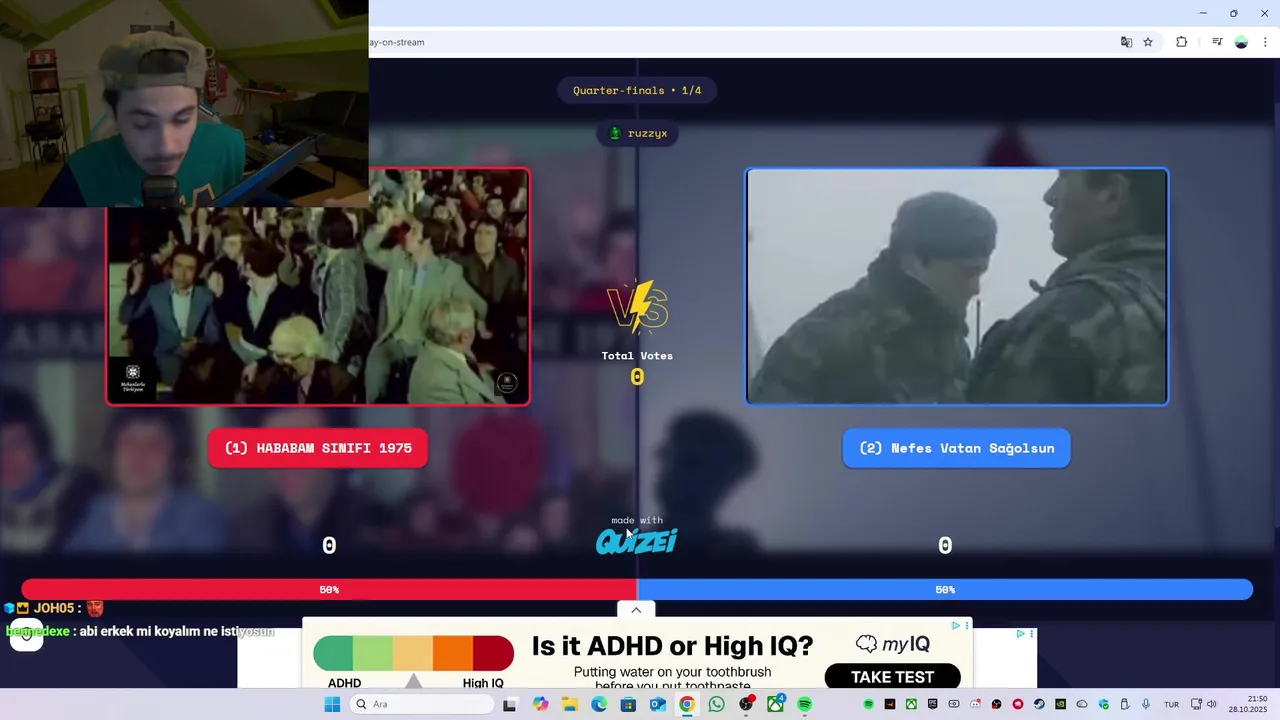Image resolution: width=1280 pixels, height=720 pixels.
Task: Vote for (1) HABABAM SINIFI 1975
Action: point(318,448)
